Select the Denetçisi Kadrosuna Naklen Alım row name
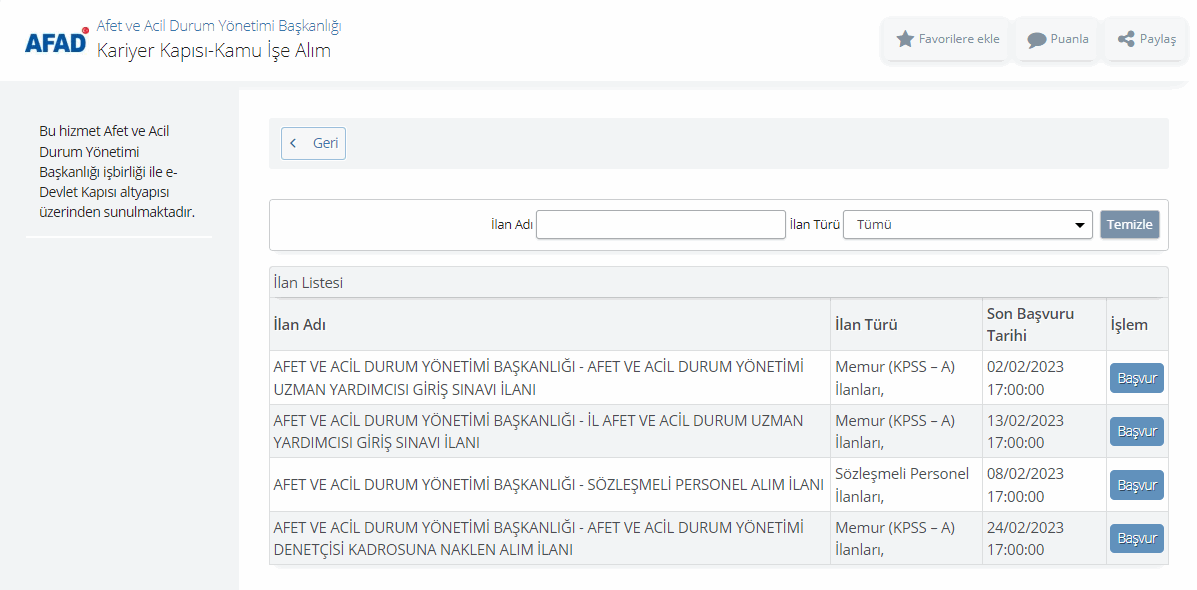1197x590 pixels. (x=538, y=538)
